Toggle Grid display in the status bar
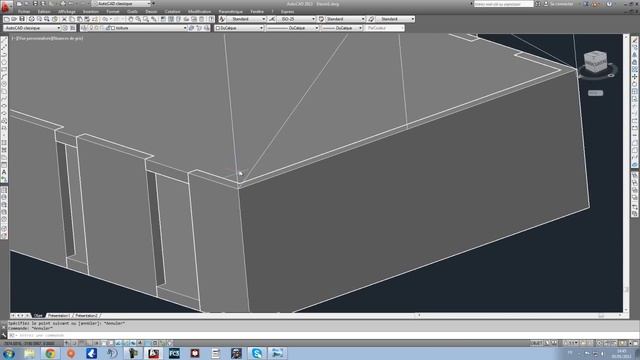The height and width of the screenshot is (360, 640). pyautogui.click(x=81, y=343)
